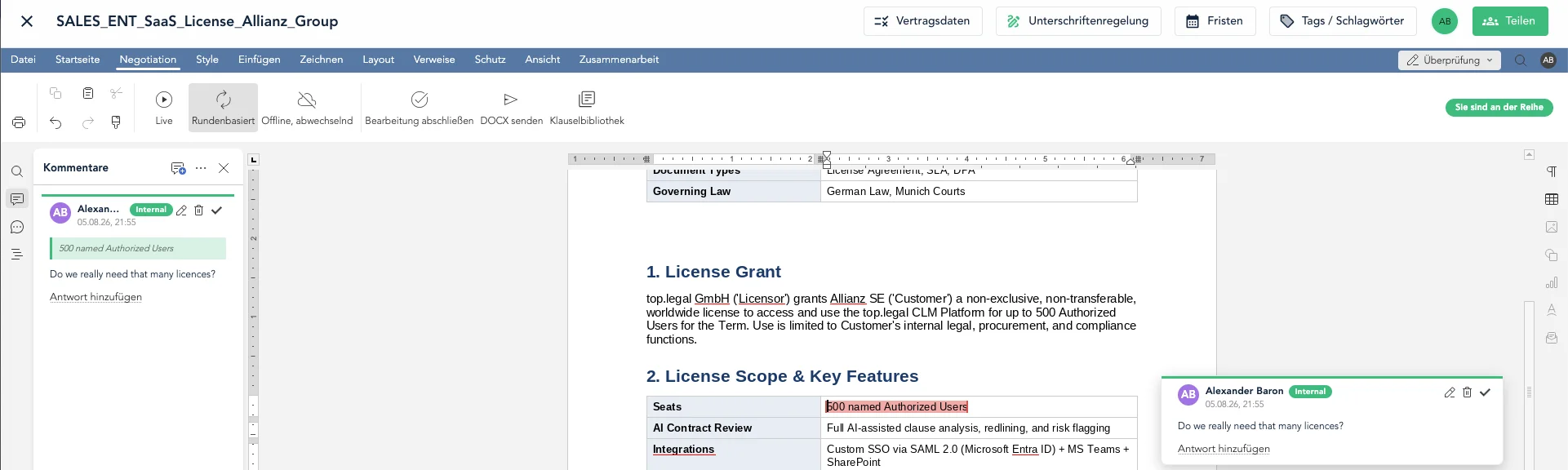This screenshot has height=470, width=1568.
Task: Open the Fristen deadlines button
Action: pos(1215,21)
